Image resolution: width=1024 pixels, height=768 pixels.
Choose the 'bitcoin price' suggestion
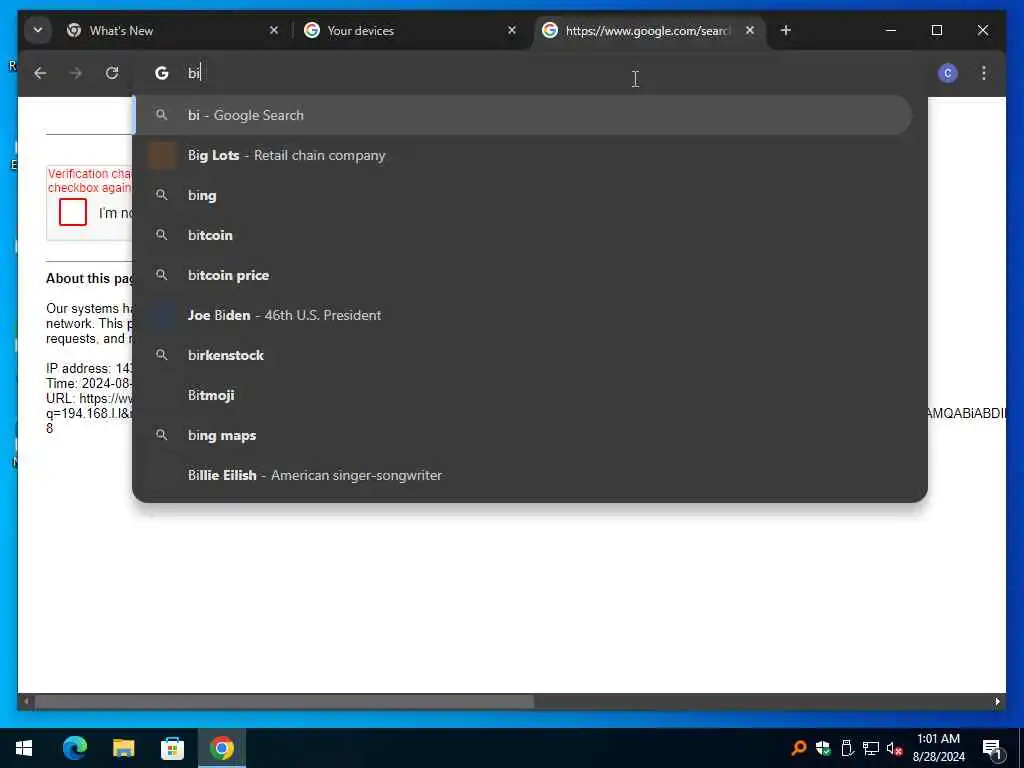tap(523, 275)
